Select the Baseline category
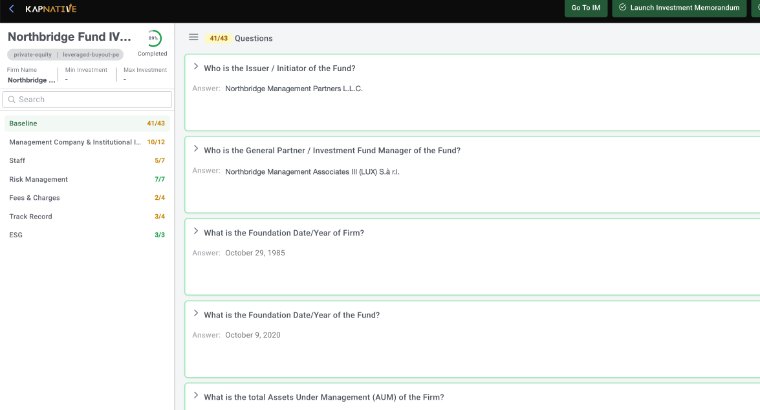The image size is (760, 410). 87,124
